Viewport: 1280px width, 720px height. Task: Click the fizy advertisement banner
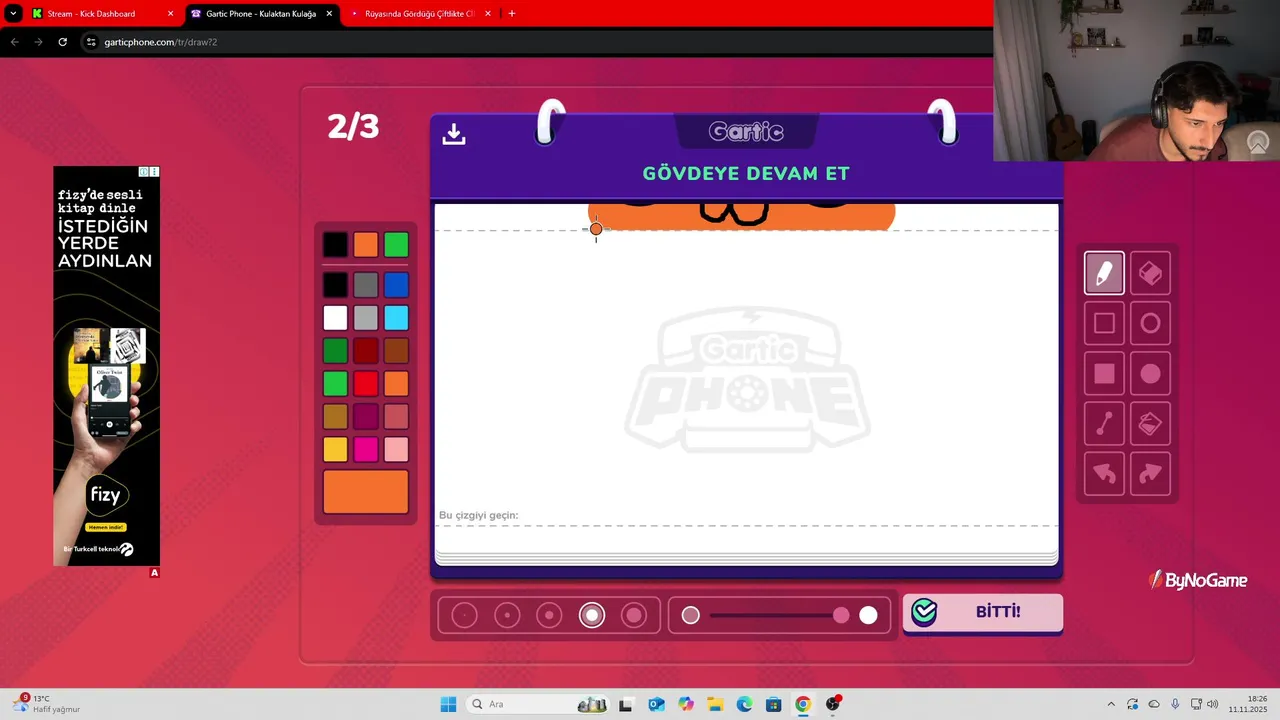click(106, 366)
